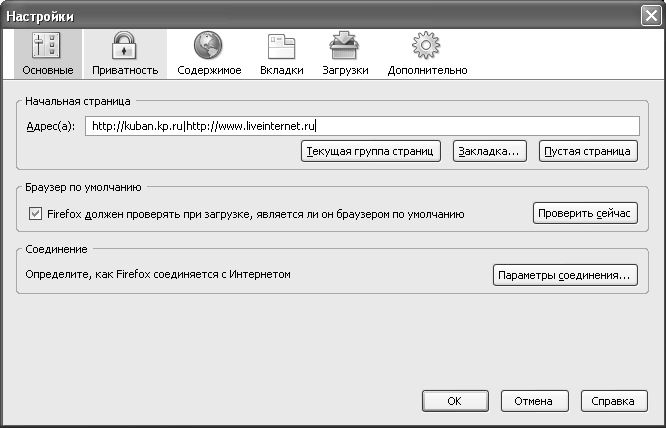Toggle the default browser check checkbox
The image size is (666, 428).
coord(35,214)
